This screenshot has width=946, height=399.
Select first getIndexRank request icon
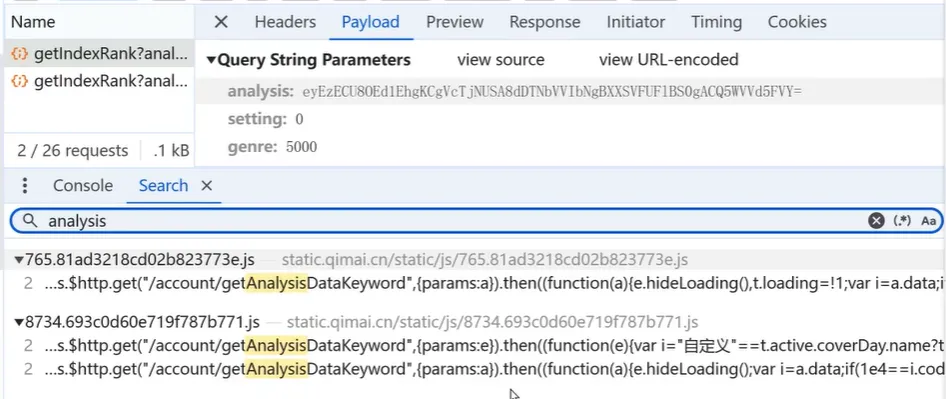click(x=20, y=54)
